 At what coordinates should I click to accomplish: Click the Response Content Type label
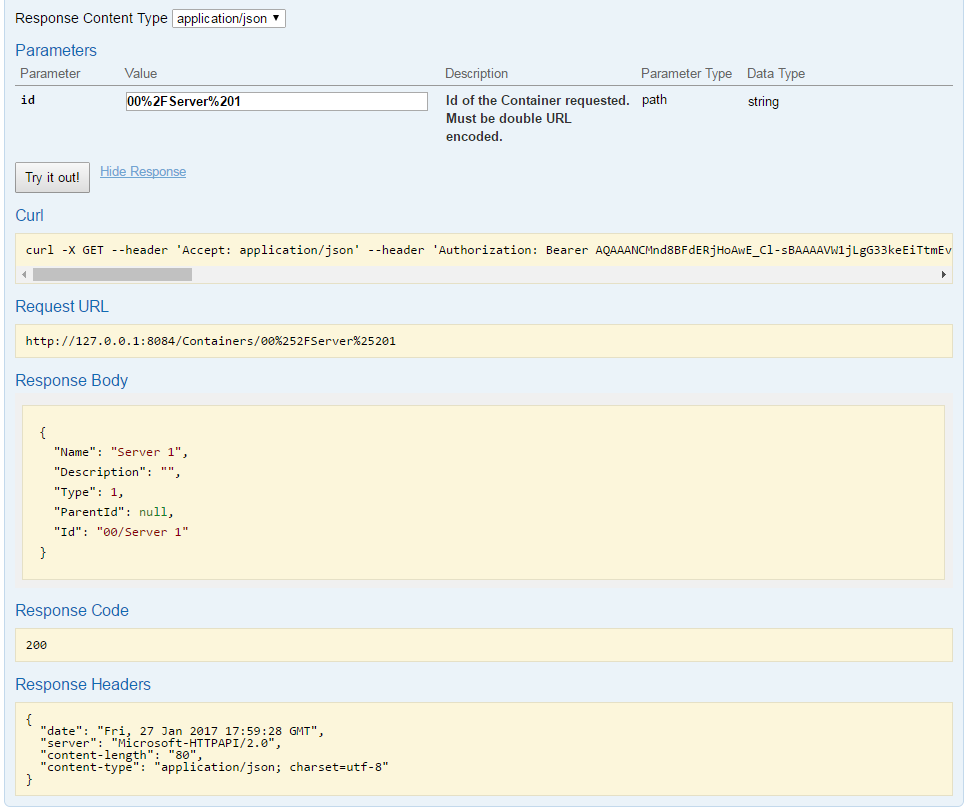click(91, 19)
